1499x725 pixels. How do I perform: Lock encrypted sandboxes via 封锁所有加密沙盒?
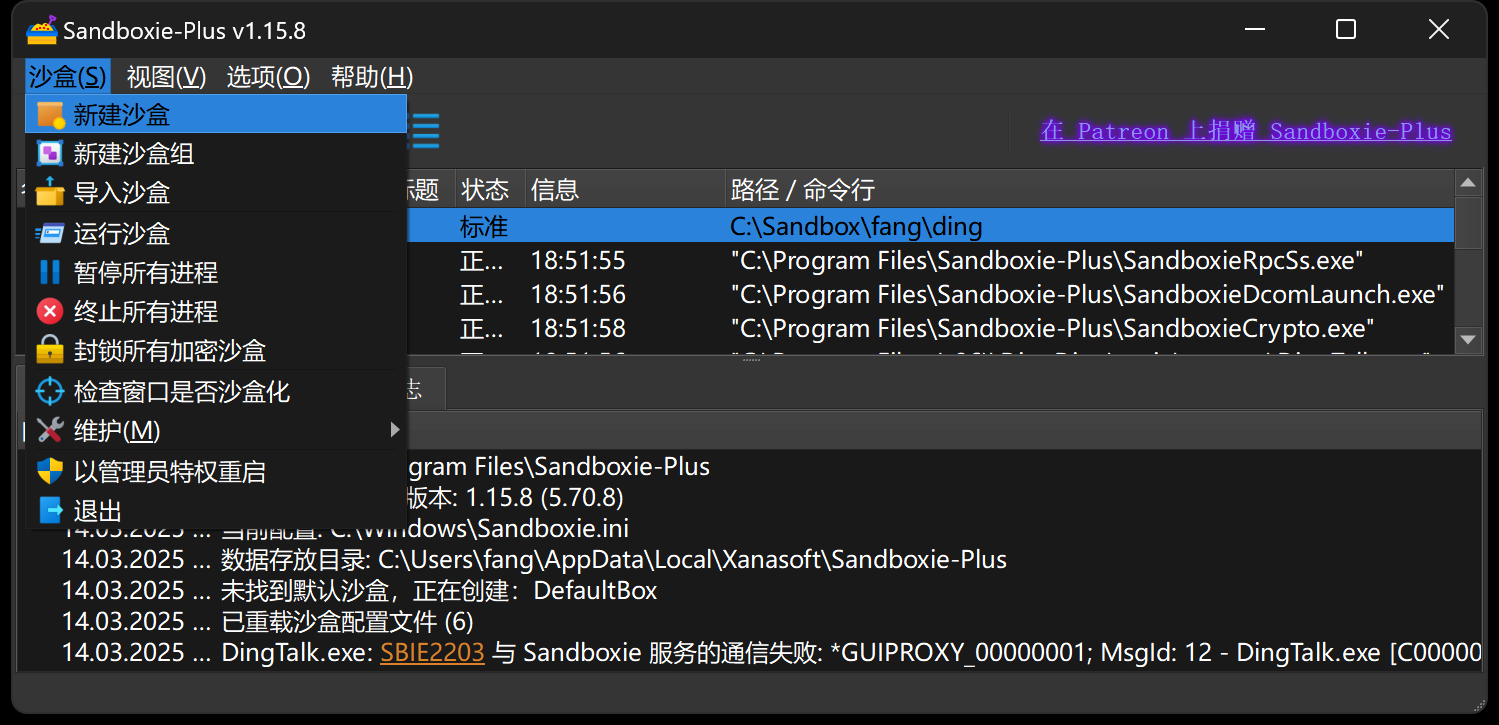click(216, 350)
